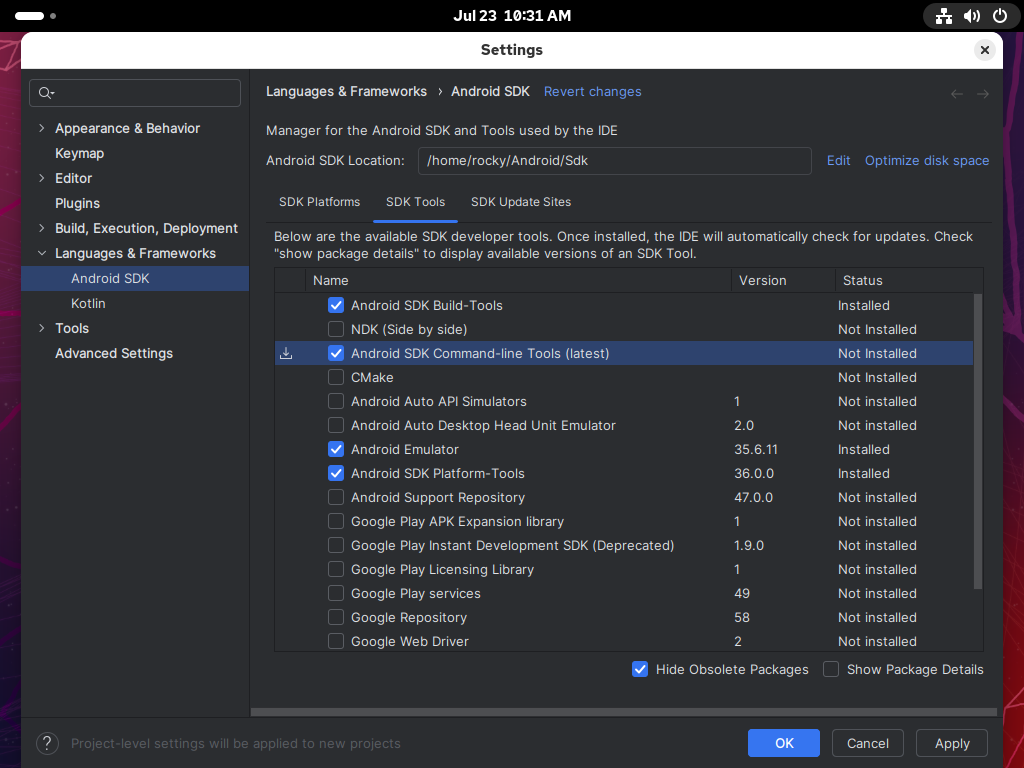Click Edit link for SDK location
Screen dimensions: 1024x768
pos(838,161)
